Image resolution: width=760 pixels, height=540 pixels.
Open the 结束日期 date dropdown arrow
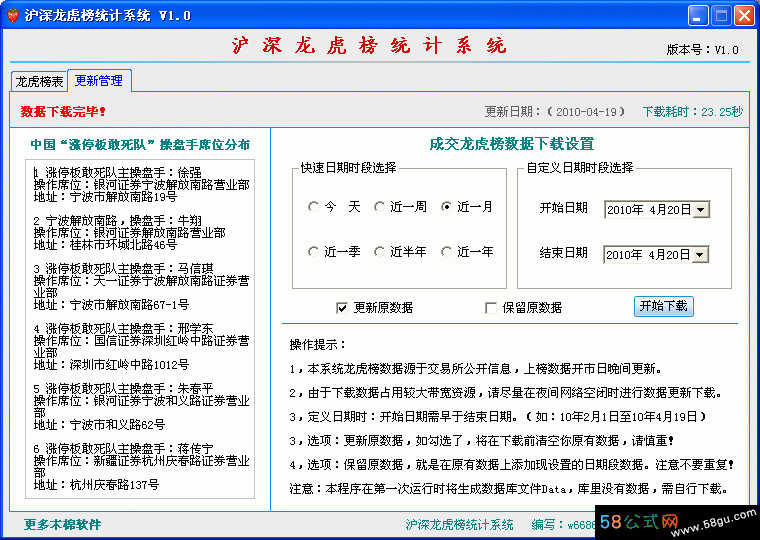[700, 255]
